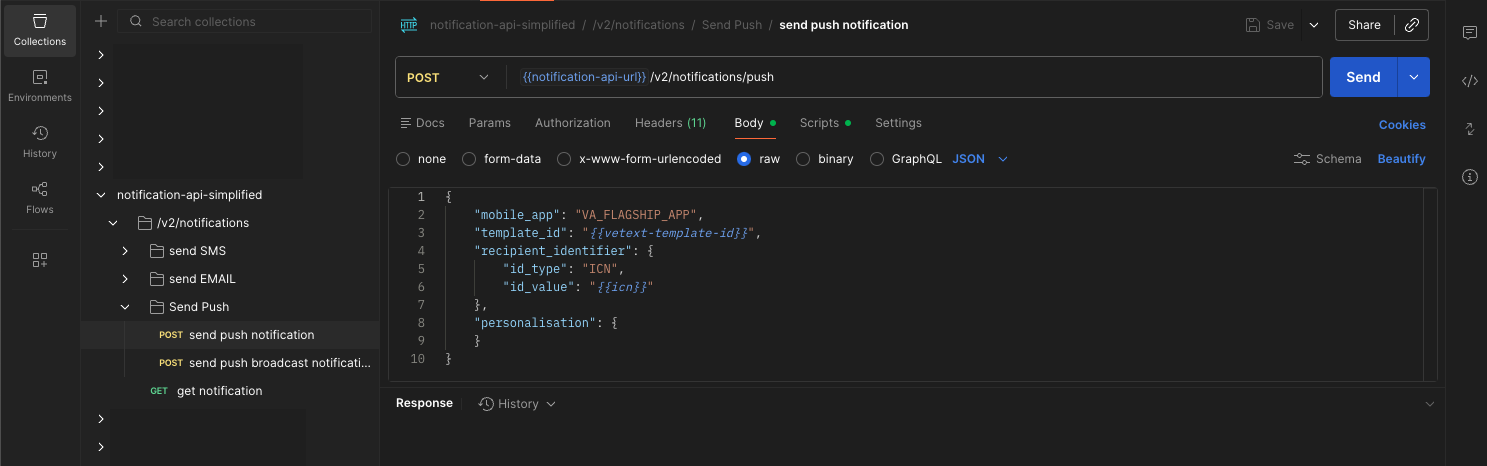The height and width of the screenshot is (466, 1487).
Task: Open the comments icon in right sidebar
Action: [x=1469, y=33]
